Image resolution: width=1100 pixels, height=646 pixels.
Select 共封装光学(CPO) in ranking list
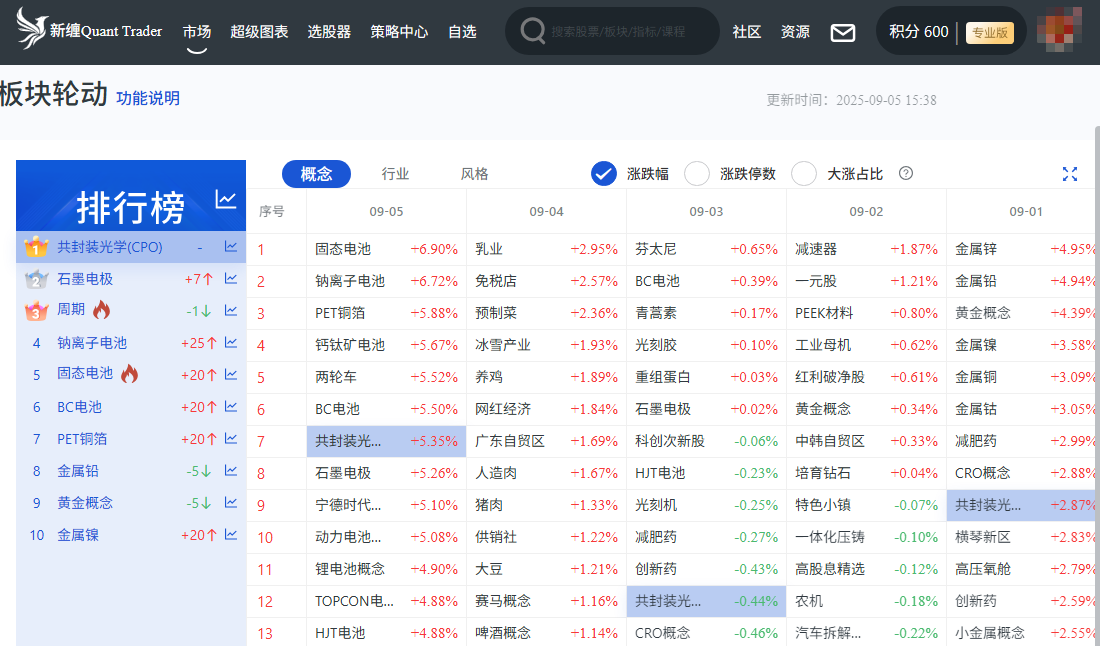[109, 247]
